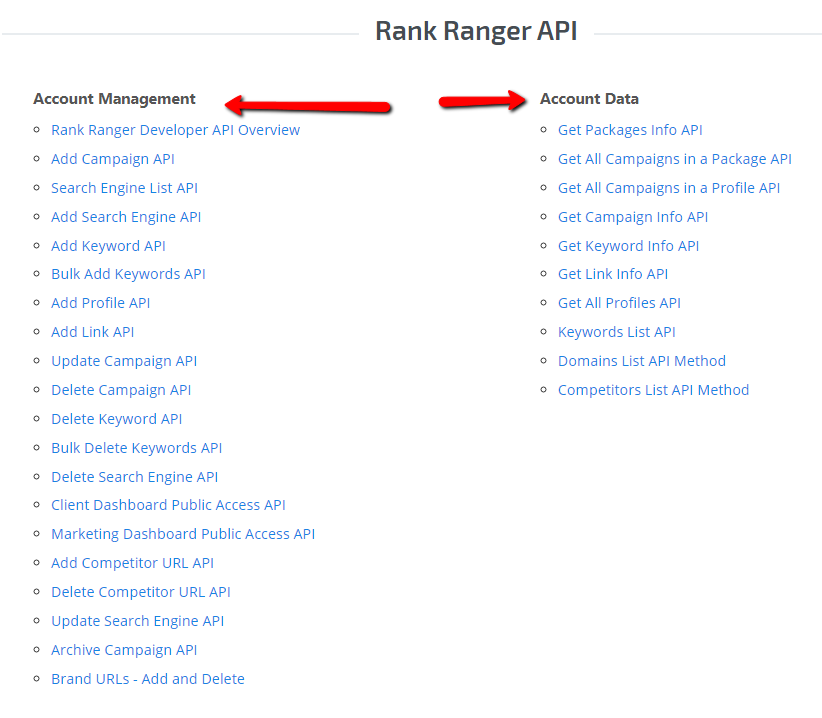822x718 pixels.
Task: Go to Add Search Engine API
Action: coord(126,217)
